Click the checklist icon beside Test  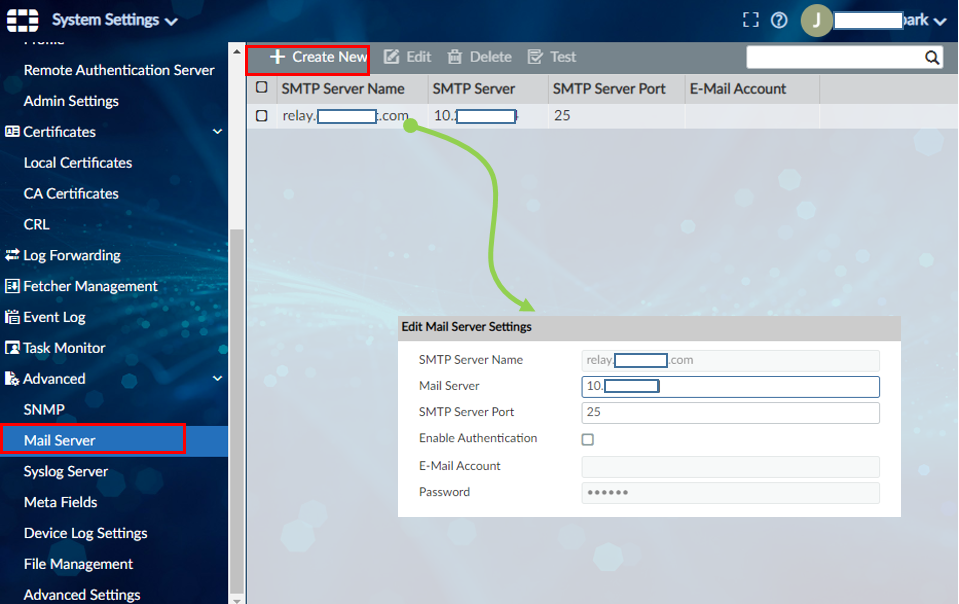coord(535,57)
